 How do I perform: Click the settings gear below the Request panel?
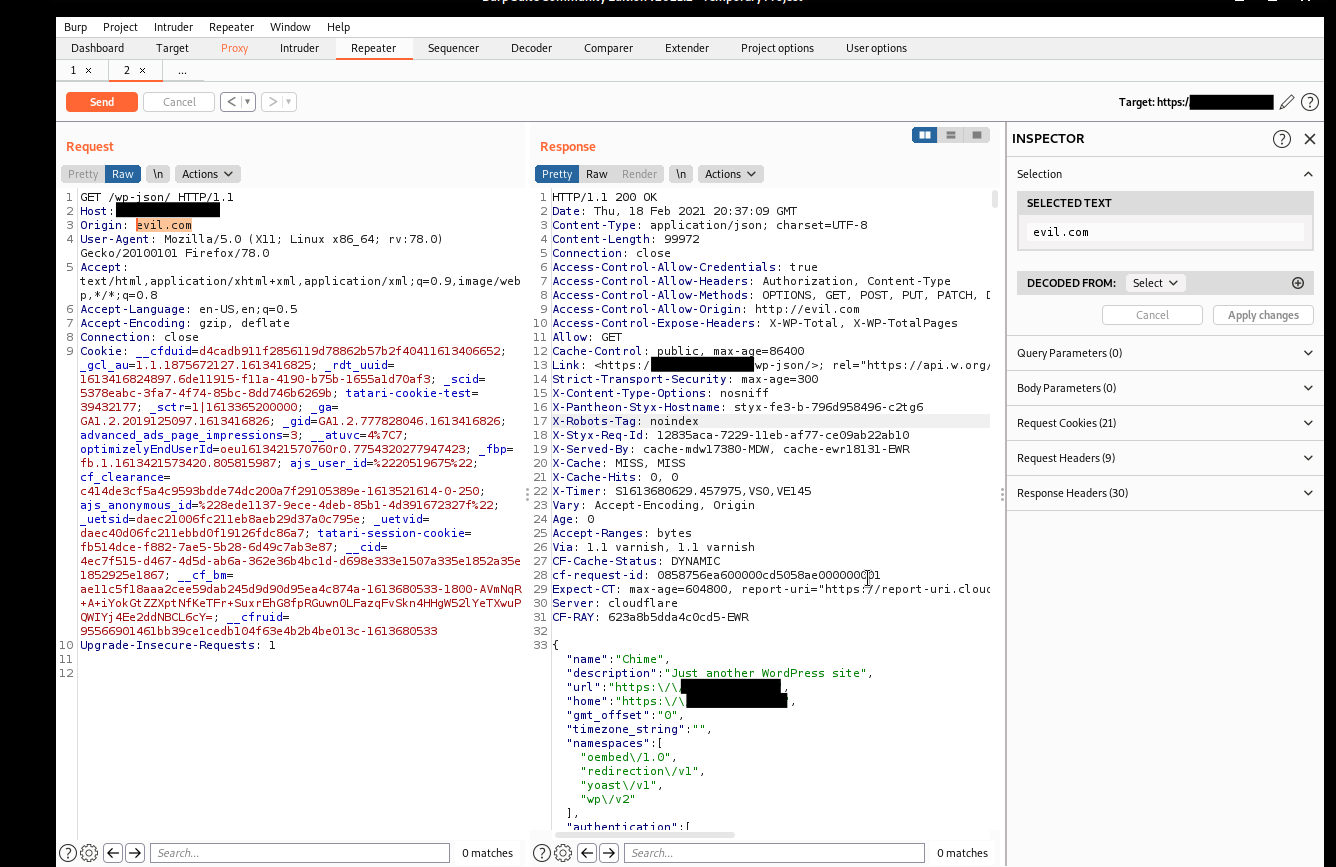pyautogui.click(x=89, y=852)
